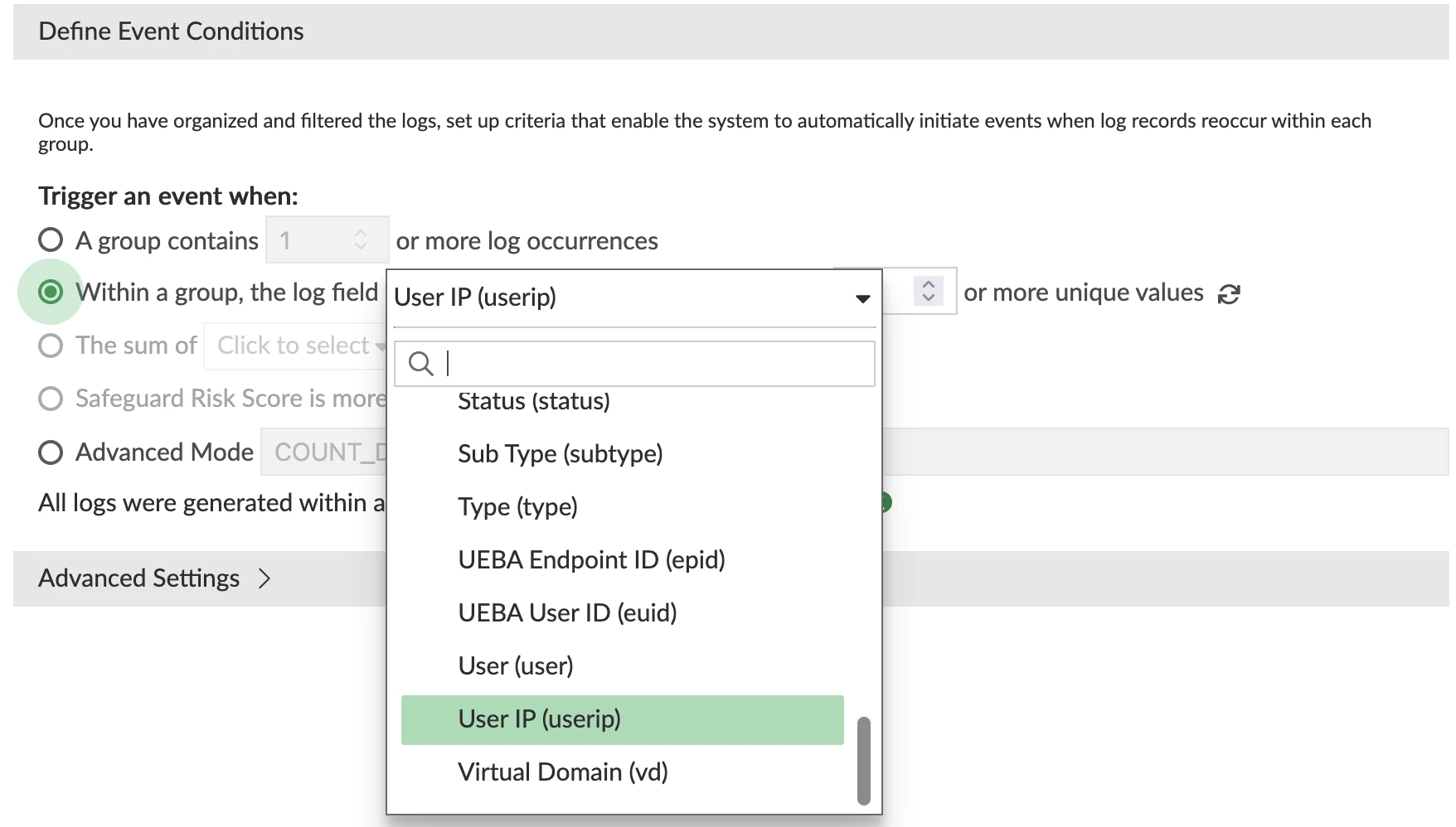Click the dropdown search input field

coord(634,364)
